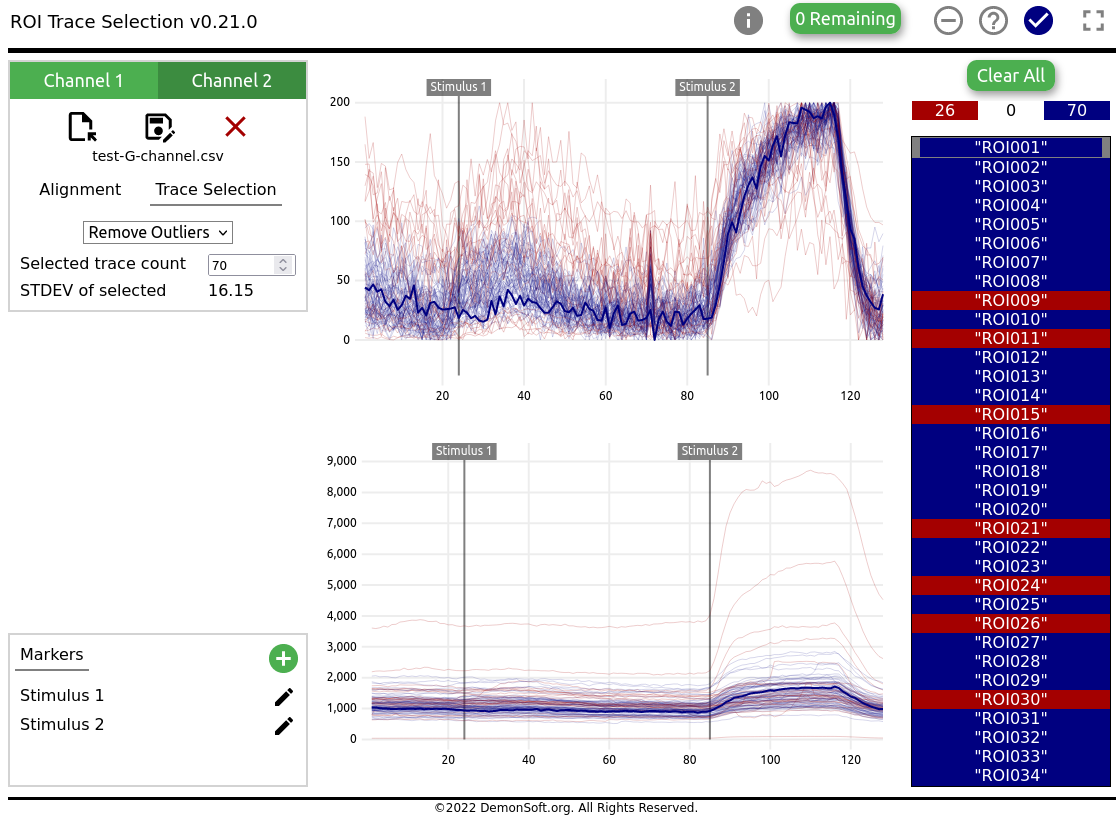1116x815 pixels.
Task: Click the minus circle icon
Action: pyautogui.click(x=948, y=20)
